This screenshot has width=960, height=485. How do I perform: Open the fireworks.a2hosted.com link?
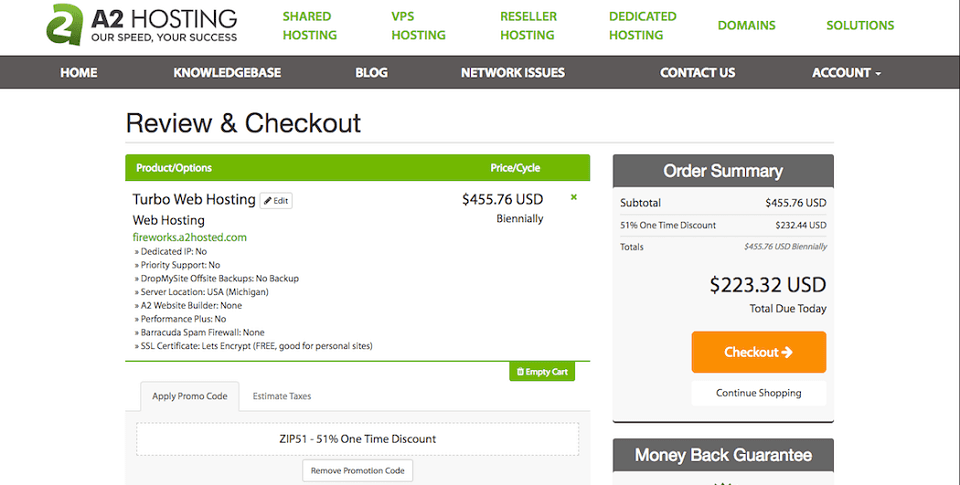(x=190, y=238)
